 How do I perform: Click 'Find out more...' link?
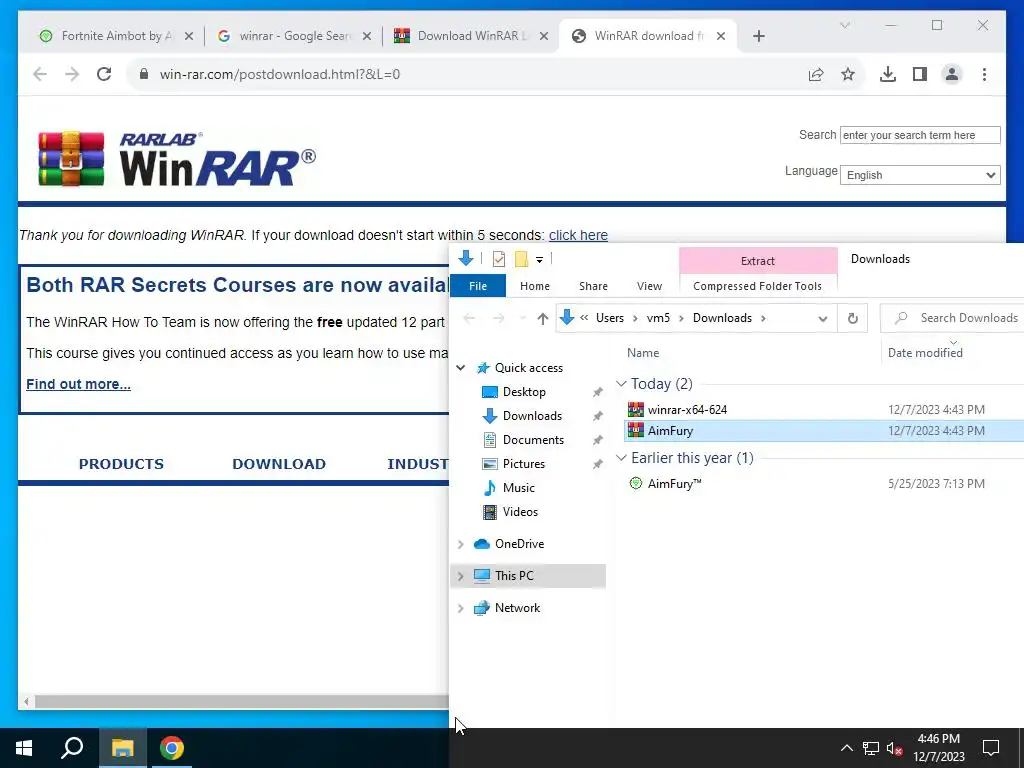pyautogui.click(x=78, y=384)
